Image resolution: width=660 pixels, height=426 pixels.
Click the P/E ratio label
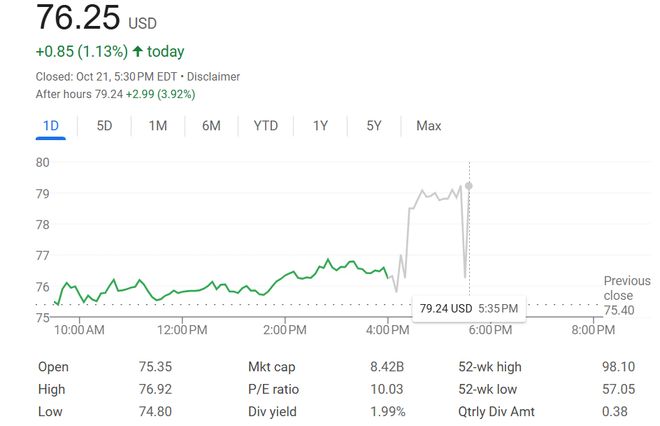click(273, 389)
